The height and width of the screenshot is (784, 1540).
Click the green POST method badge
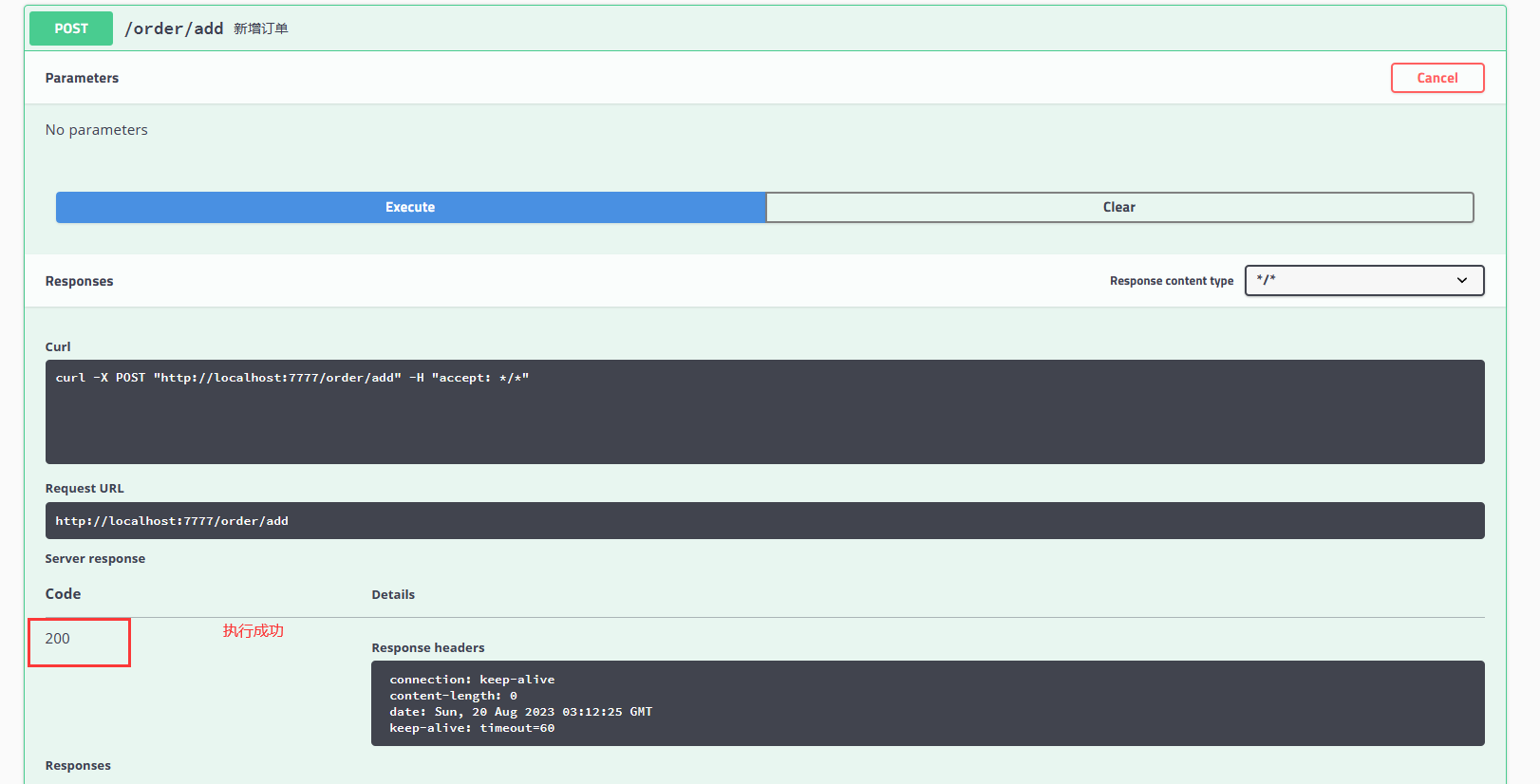click(71, 28)
